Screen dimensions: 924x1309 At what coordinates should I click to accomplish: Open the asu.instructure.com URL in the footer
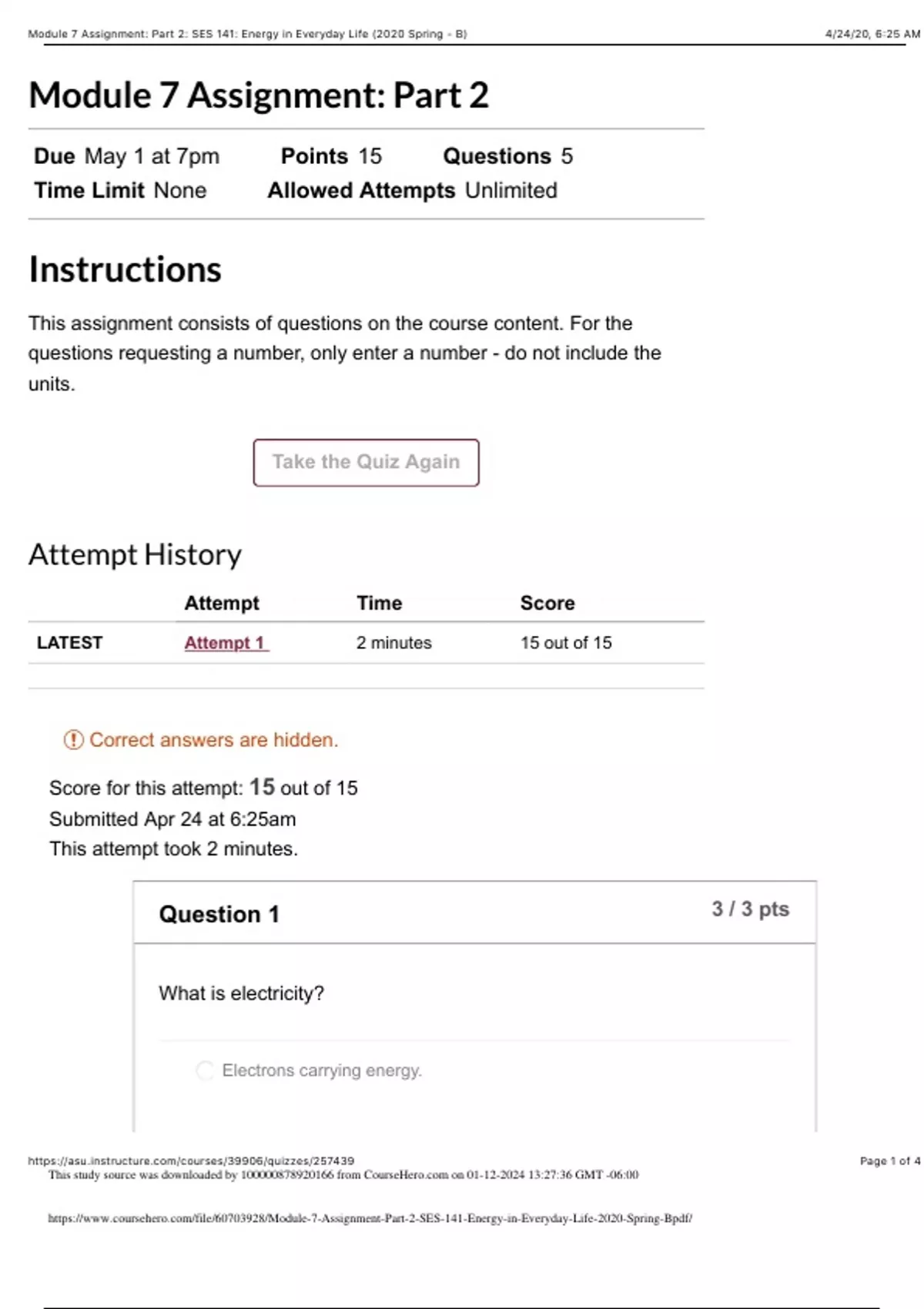point(191,1160)
